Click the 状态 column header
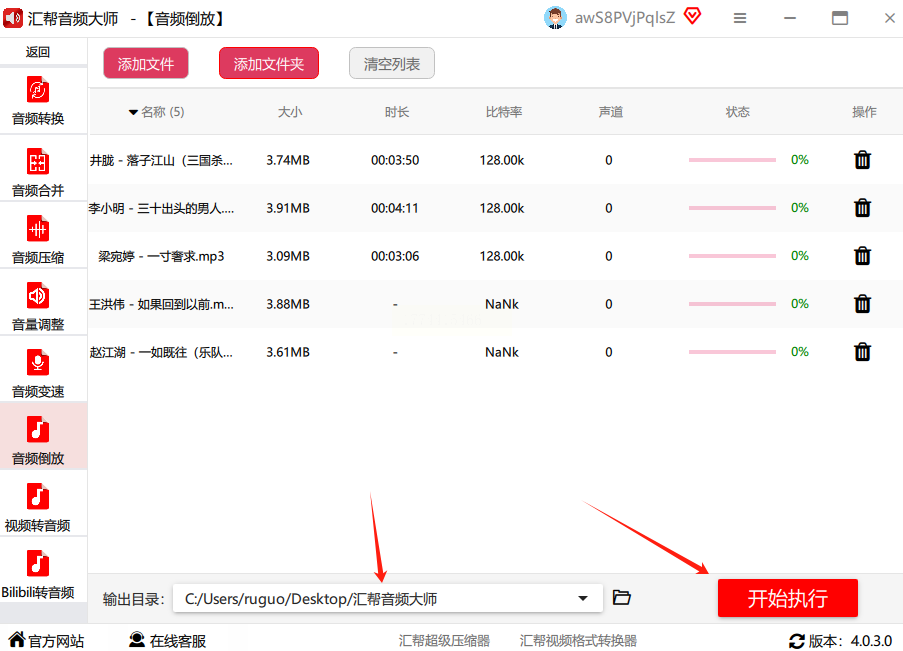Viewport: 903px width, 651px height. tap(737, 112)
